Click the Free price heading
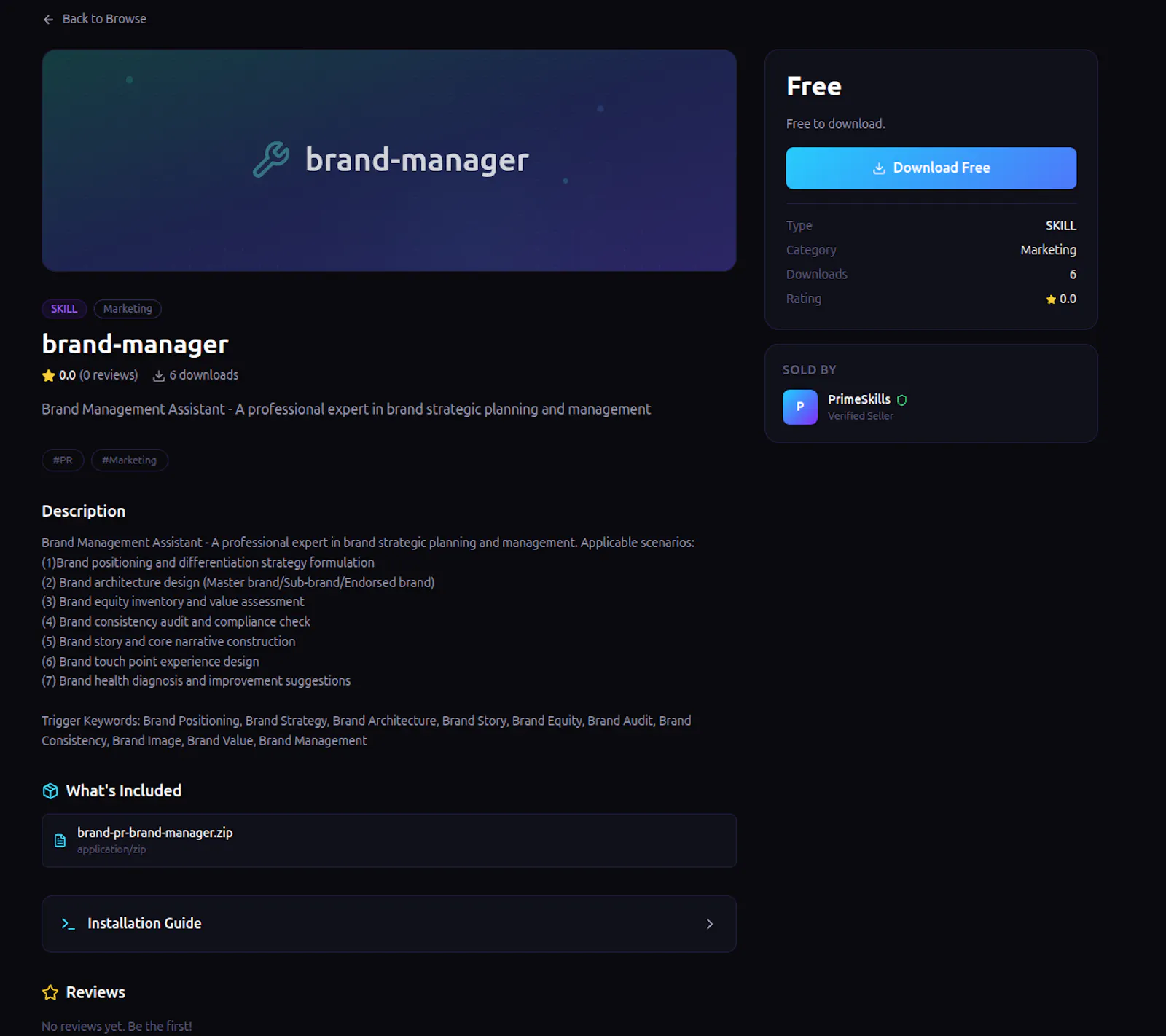The height and width of the screenshot is (1036, 1166). click(814, 87)
